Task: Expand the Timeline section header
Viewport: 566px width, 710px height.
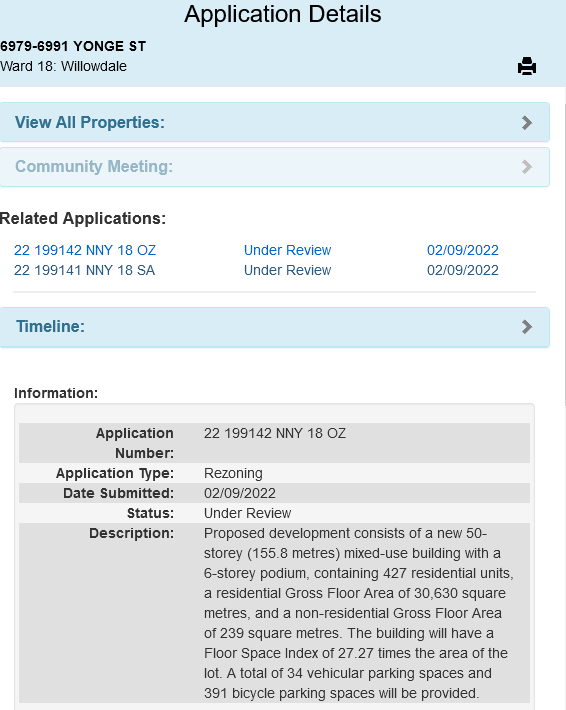Action: point(275,327)
